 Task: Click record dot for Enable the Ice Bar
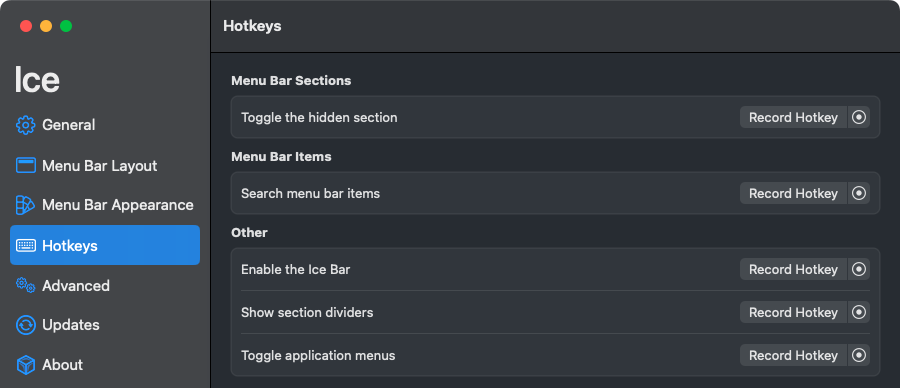(859, 269)
